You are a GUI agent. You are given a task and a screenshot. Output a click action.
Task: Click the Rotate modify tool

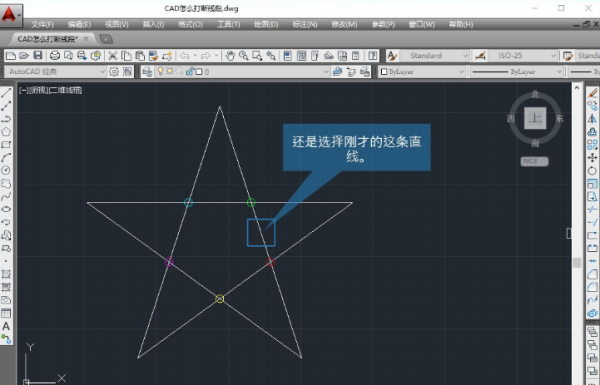[x=592, y=170]
